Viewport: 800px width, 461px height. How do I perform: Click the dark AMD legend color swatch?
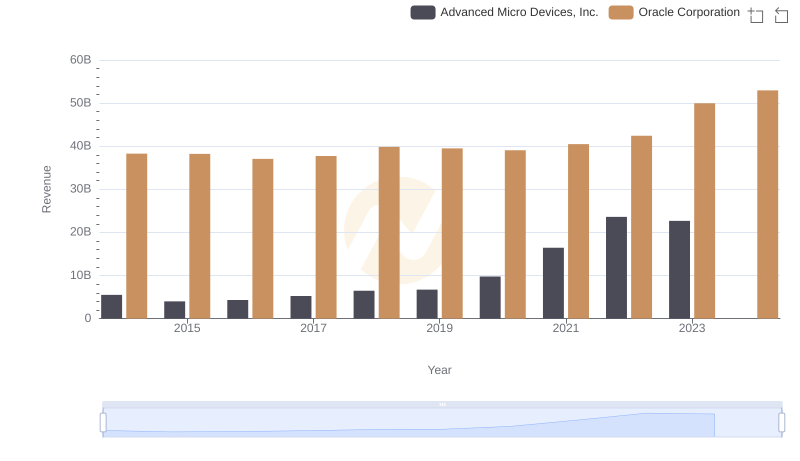423,12
